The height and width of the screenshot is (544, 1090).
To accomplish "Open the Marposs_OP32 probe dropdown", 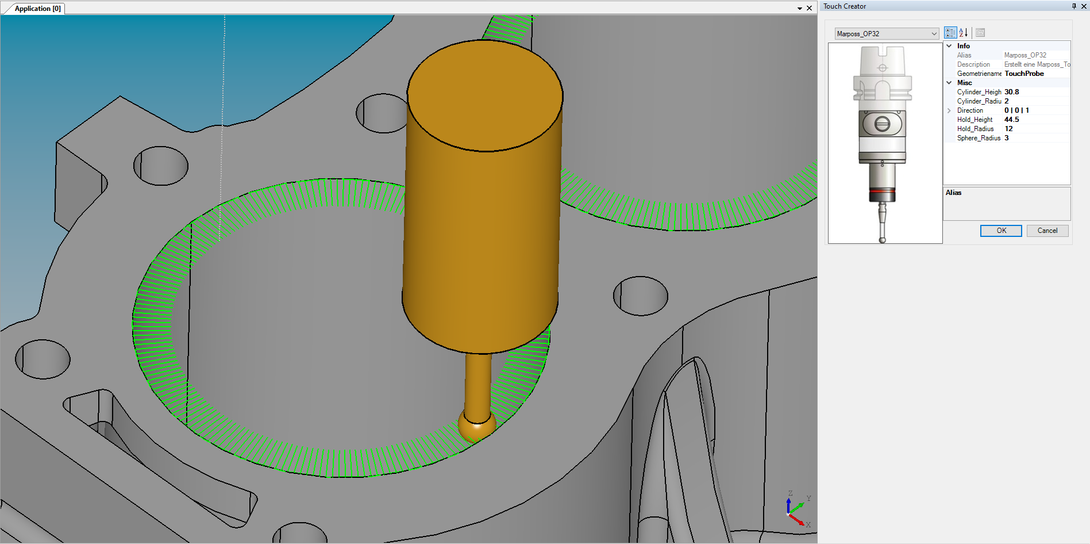I will pyautogui.click(x=934, y=33).
